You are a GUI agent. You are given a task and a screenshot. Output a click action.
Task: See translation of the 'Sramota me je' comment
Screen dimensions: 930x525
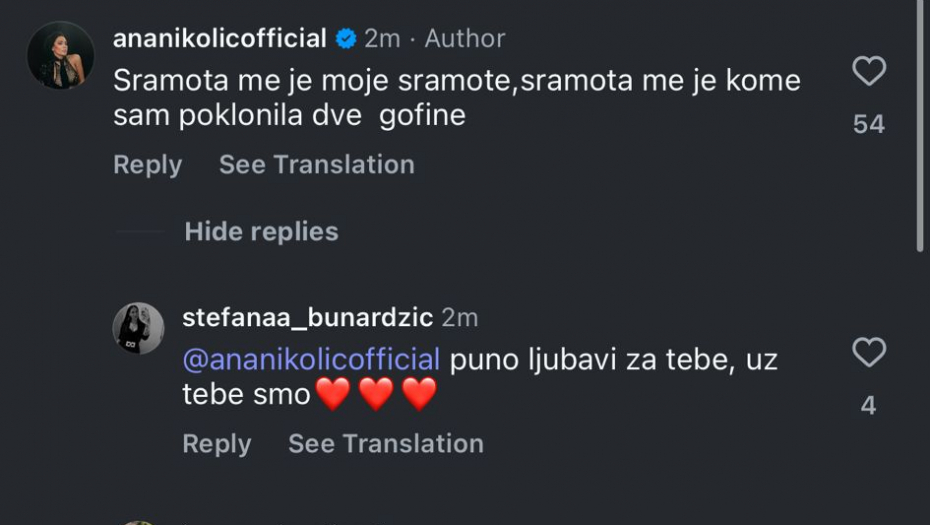(x=316, y=165)
